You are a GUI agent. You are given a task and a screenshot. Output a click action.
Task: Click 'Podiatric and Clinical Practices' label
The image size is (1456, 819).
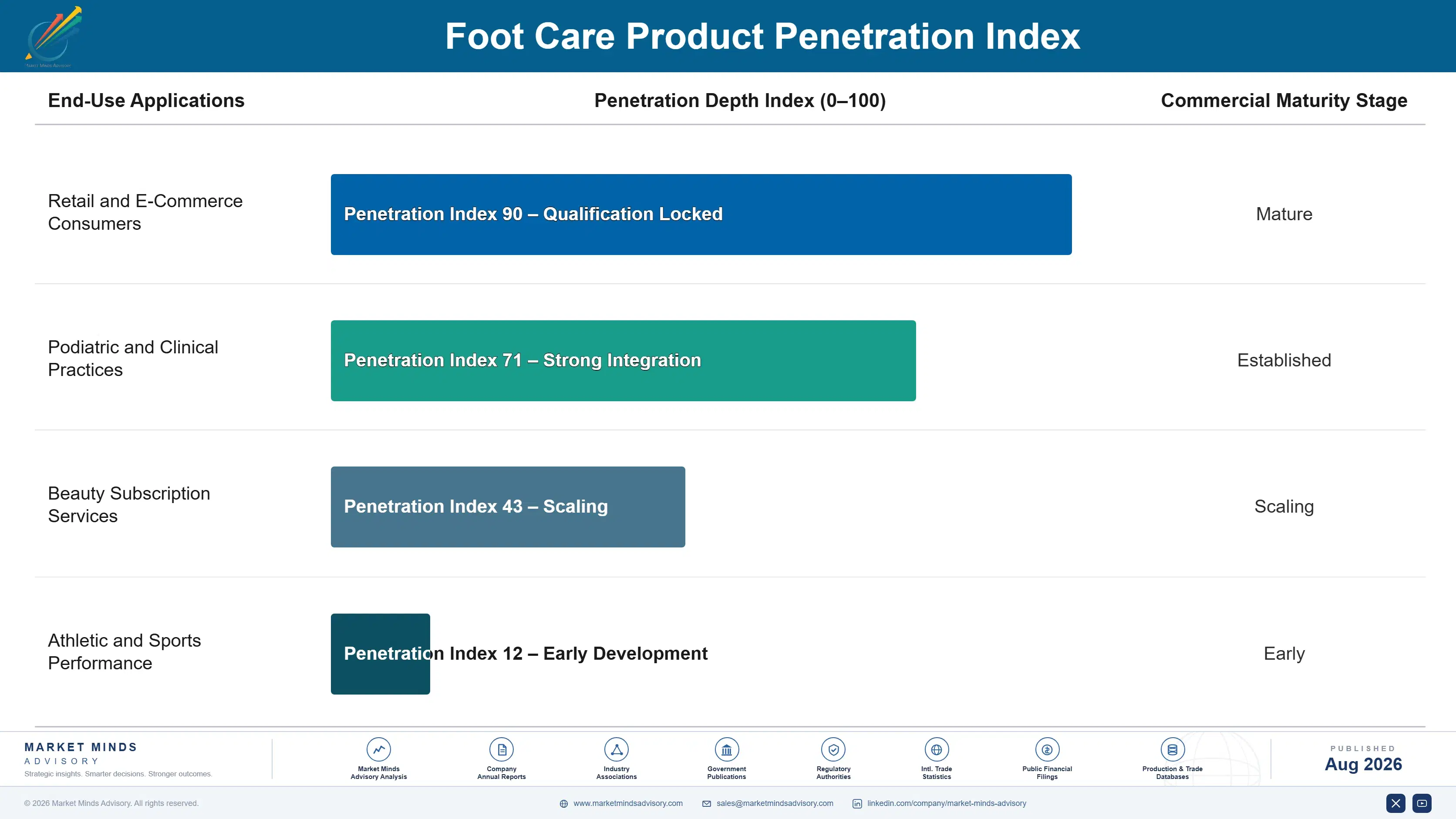pyautogui.click(x=133, y=359)
